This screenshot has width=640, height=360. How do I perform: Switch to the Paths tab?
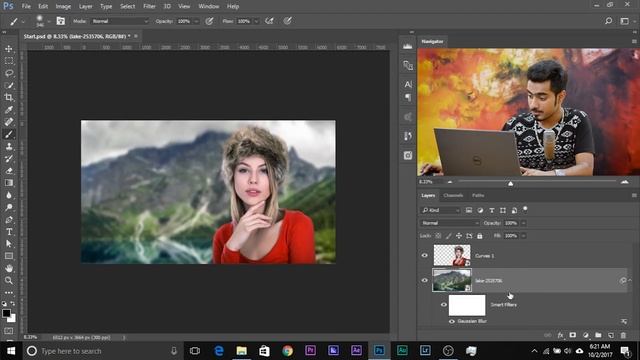coord(478,196)
